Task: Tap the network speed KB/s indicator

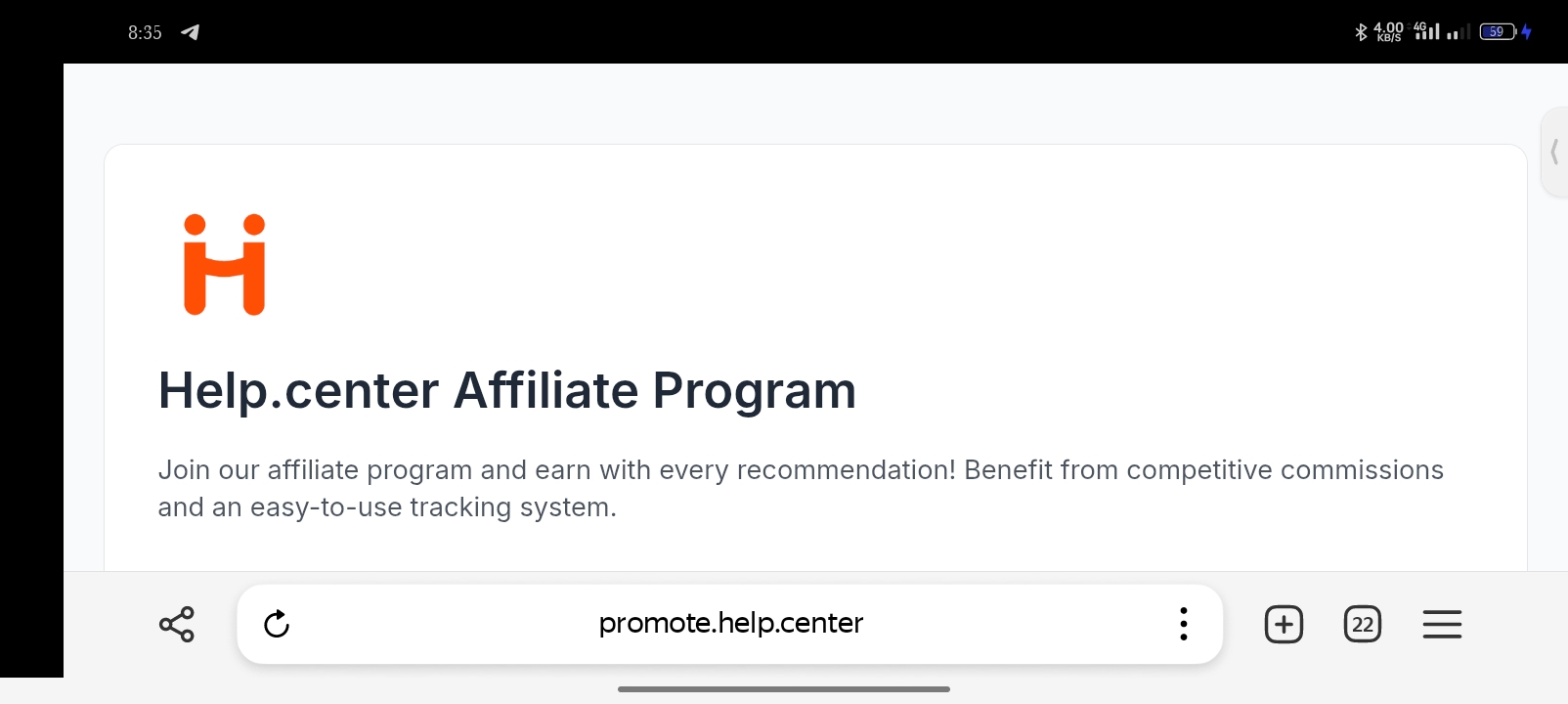Action: tap(1388, 31)
